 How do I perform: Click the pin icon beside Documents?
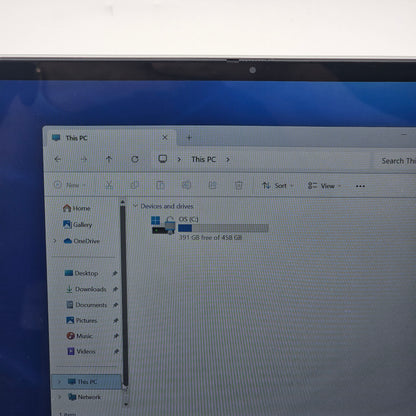pyautogui.click(x=115, y=305)
